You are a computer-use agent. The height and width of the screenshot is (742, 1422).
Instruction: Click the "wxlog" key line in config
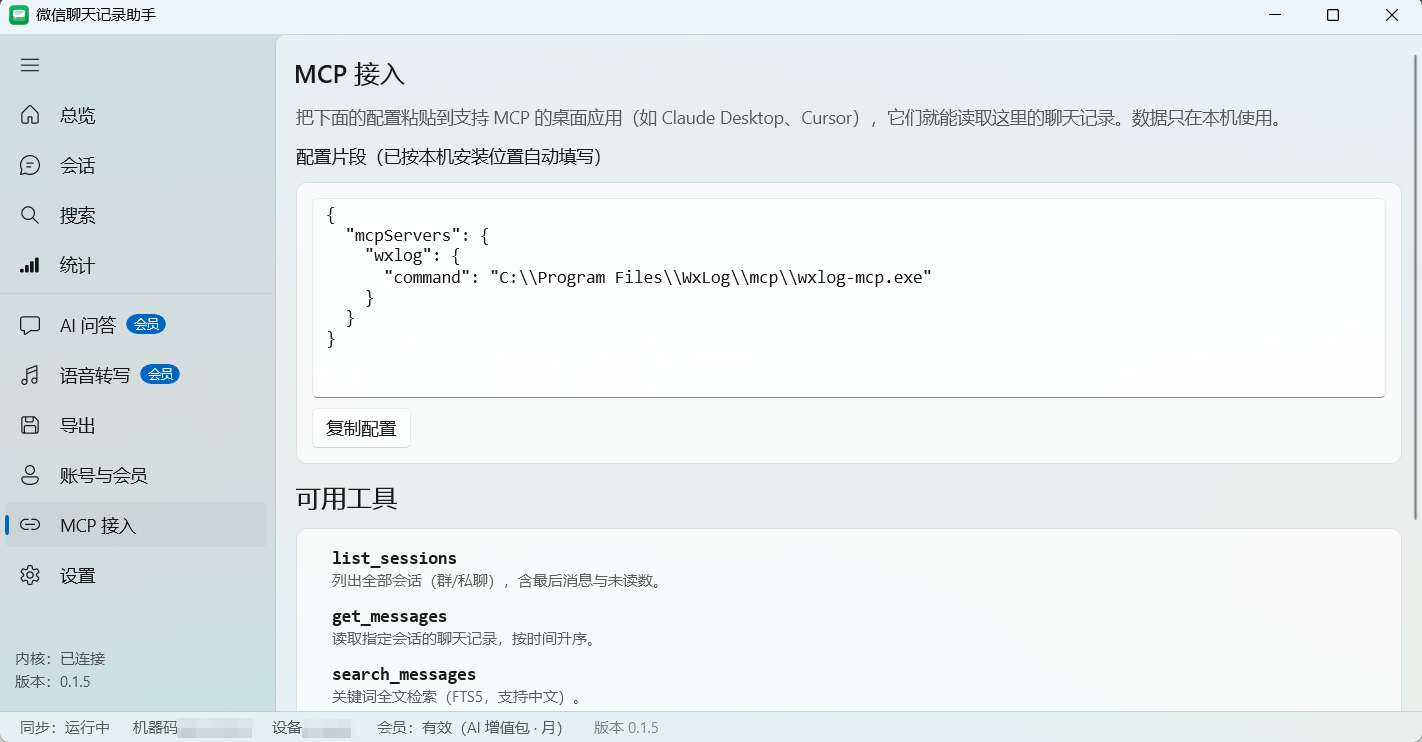pyautogui.click(x=412, y=256)
